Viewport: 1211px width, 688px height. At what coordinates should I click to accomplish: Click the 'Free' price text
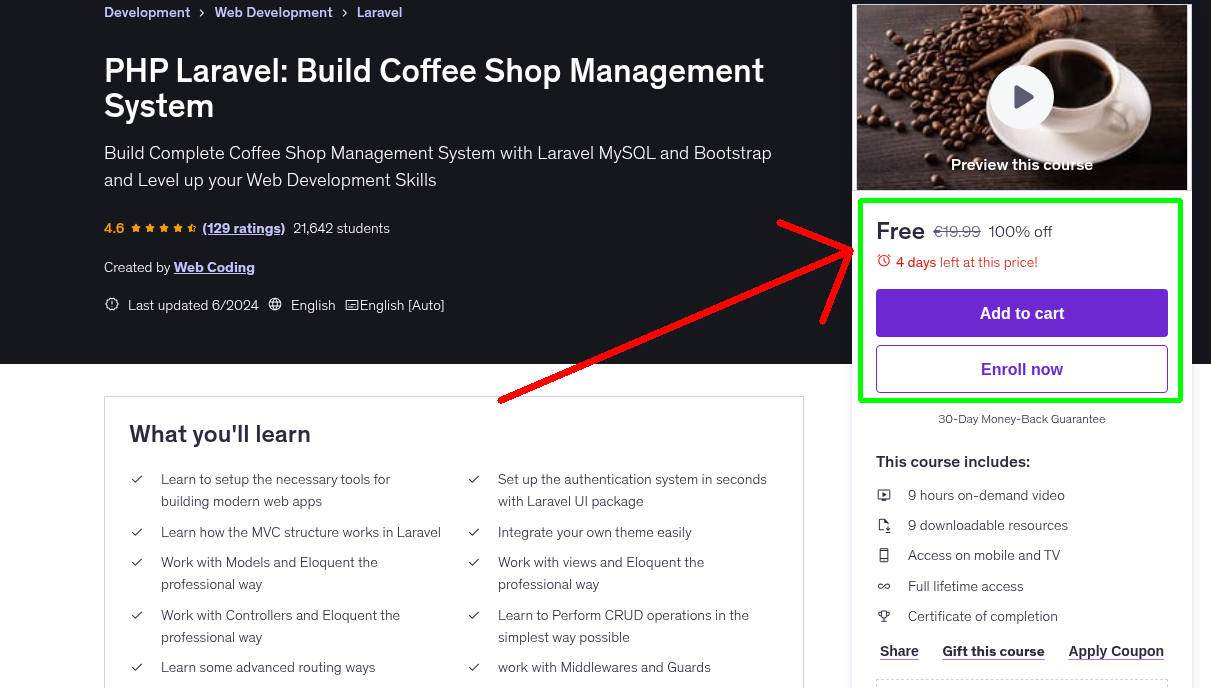click(900, 231)
